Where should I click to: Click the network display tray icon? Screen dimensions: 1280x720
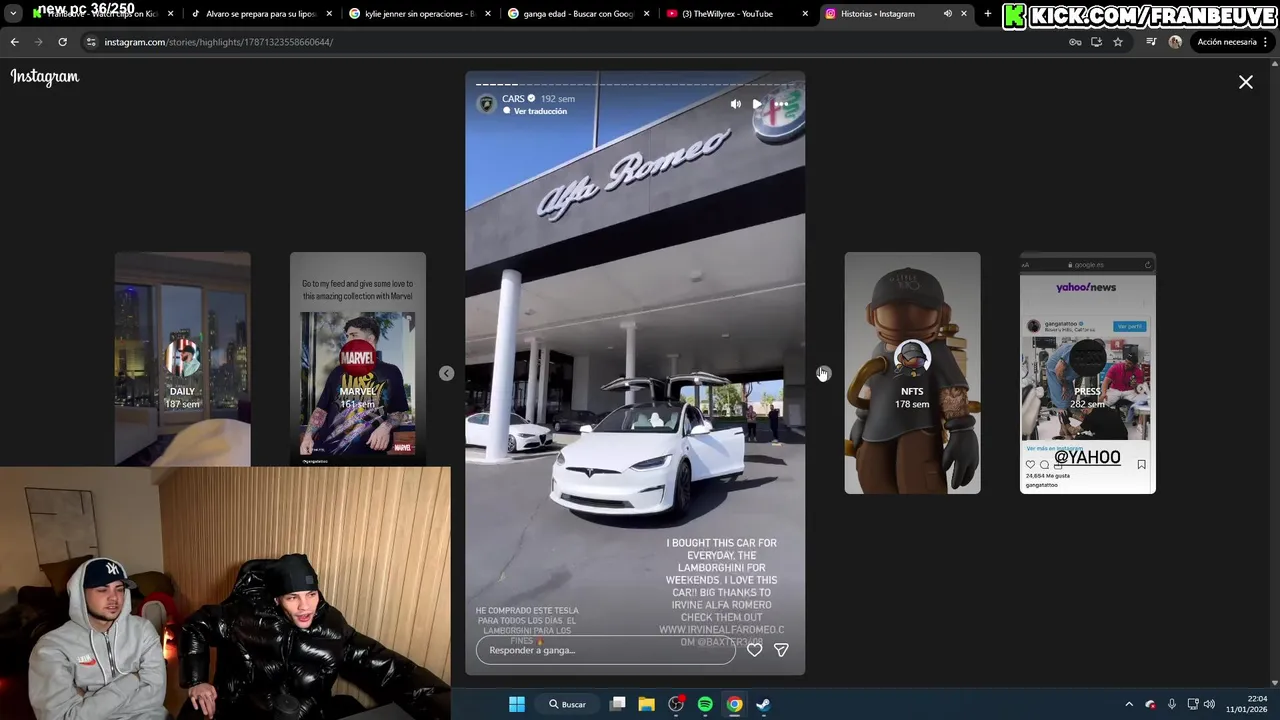click(1193, 704)
